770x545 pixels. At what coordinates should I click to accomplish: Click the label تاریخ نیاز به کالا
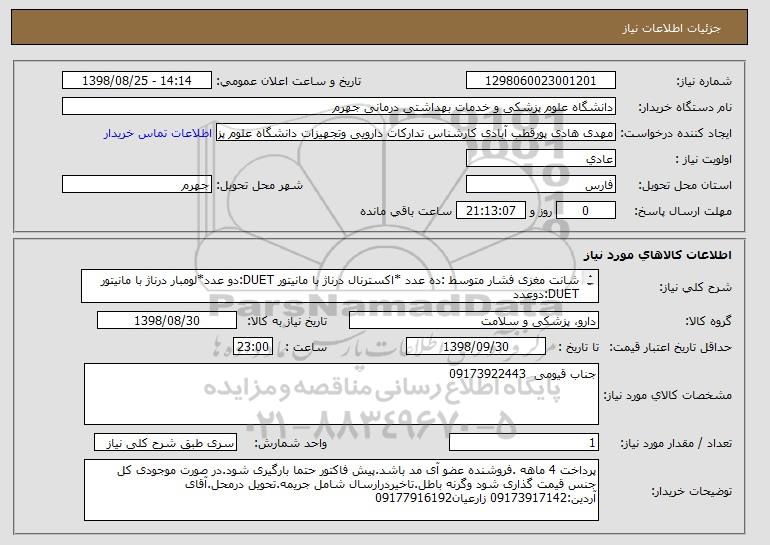286,321
